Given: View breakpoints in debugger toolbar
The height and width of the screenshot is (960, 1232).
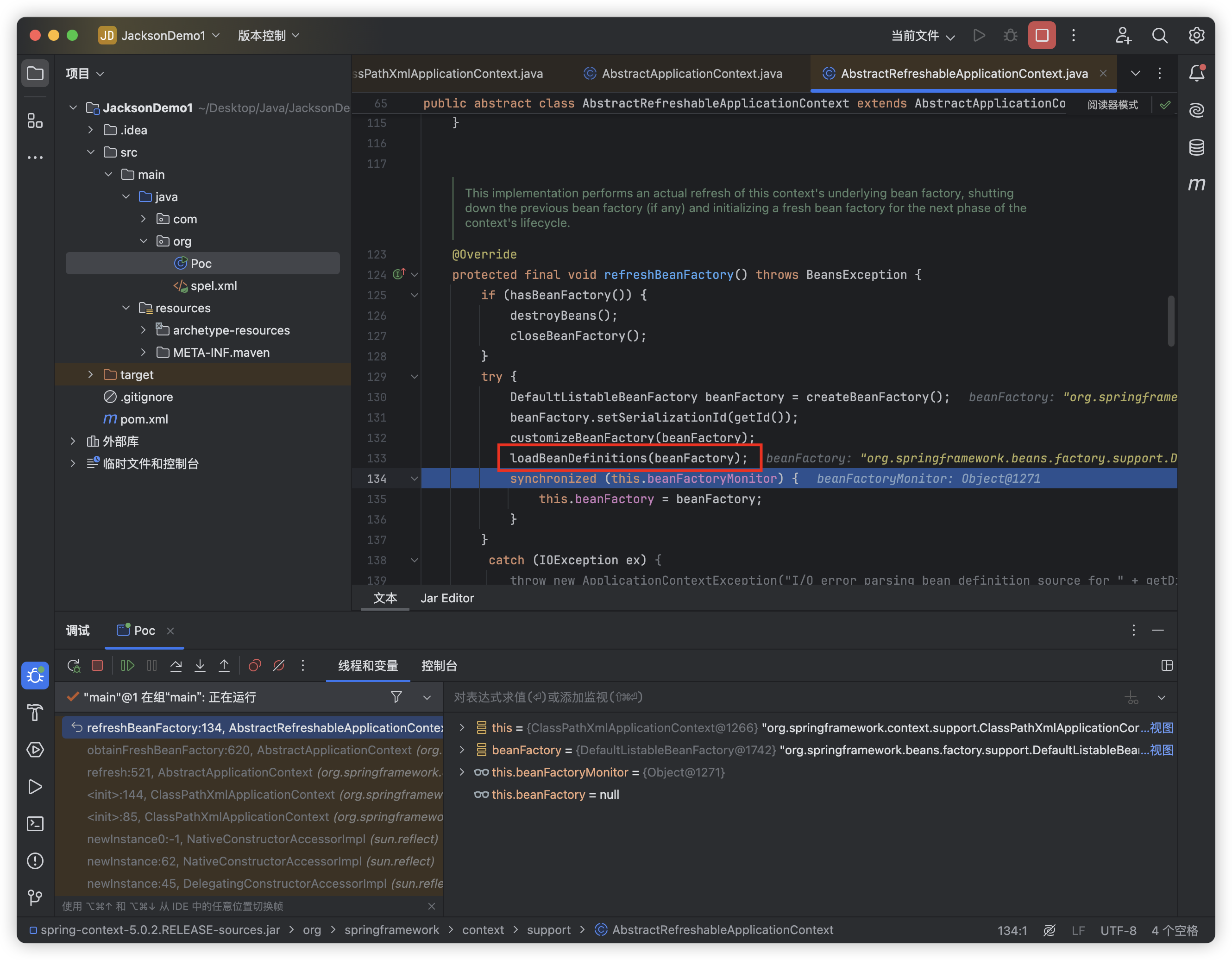Looking at the screenshot, I should [254, 665].
